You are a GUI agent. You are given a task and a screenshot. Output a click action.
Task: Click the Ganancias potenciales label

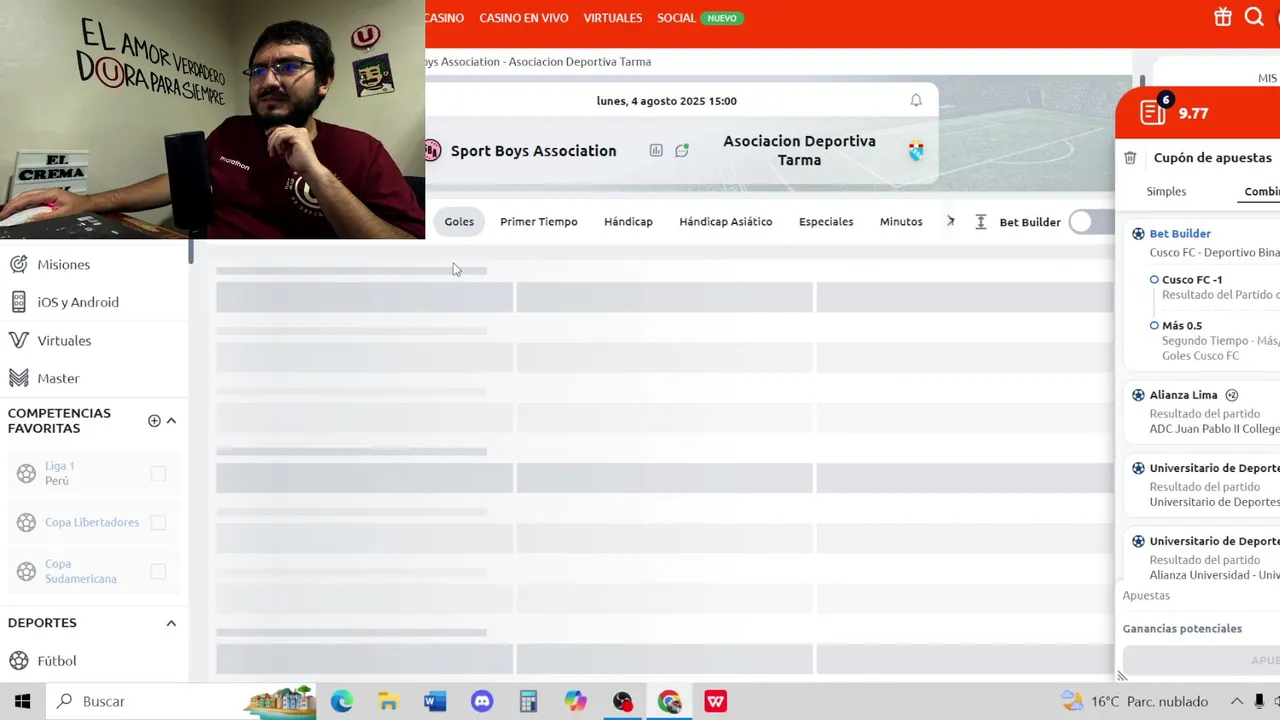click(1182, 629)
